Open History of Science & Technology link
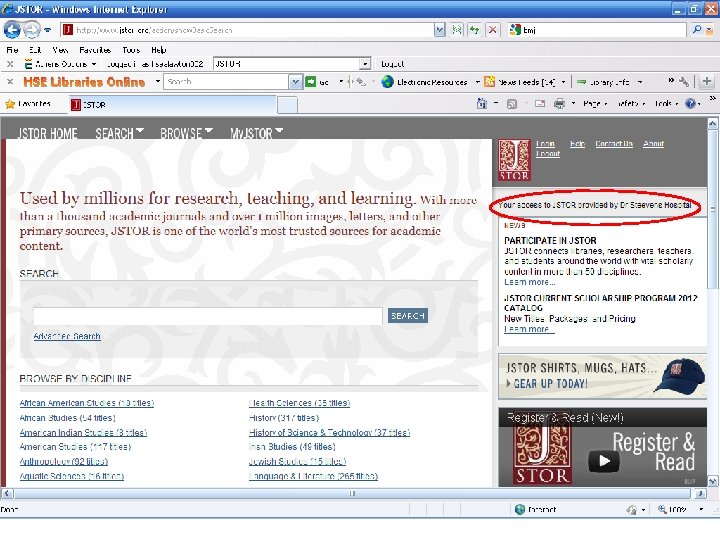The width and height of the screenshot is (720, 540). [x=329, y=432]
